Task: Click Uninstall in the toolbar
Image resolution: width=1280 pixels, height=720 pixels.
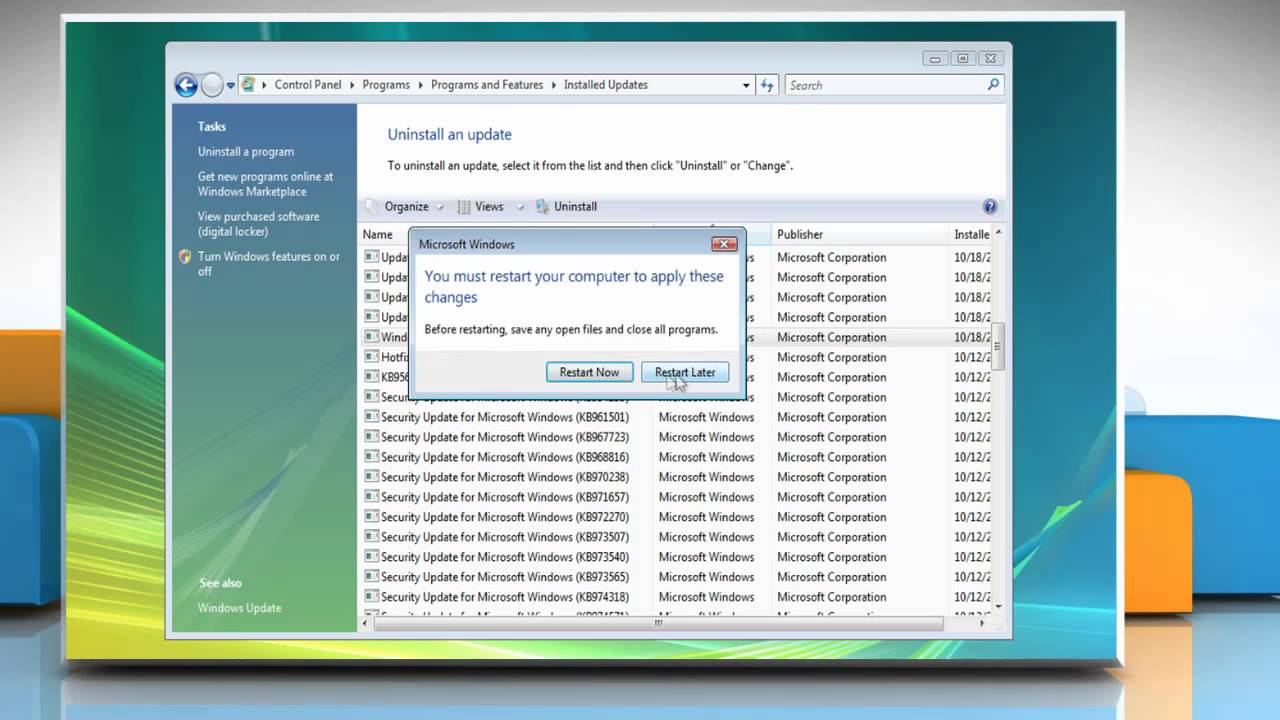Action: click(566, 207)
